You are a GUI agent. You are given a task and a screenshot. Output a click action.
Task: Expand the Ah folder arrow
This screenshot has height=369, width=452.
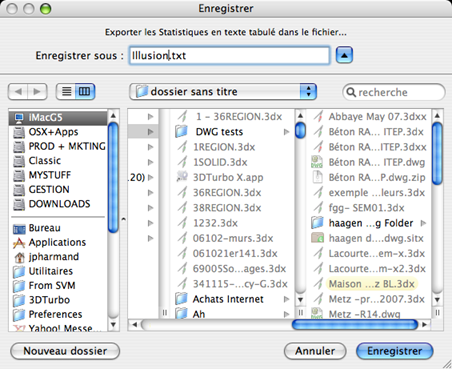coord(286,314)
